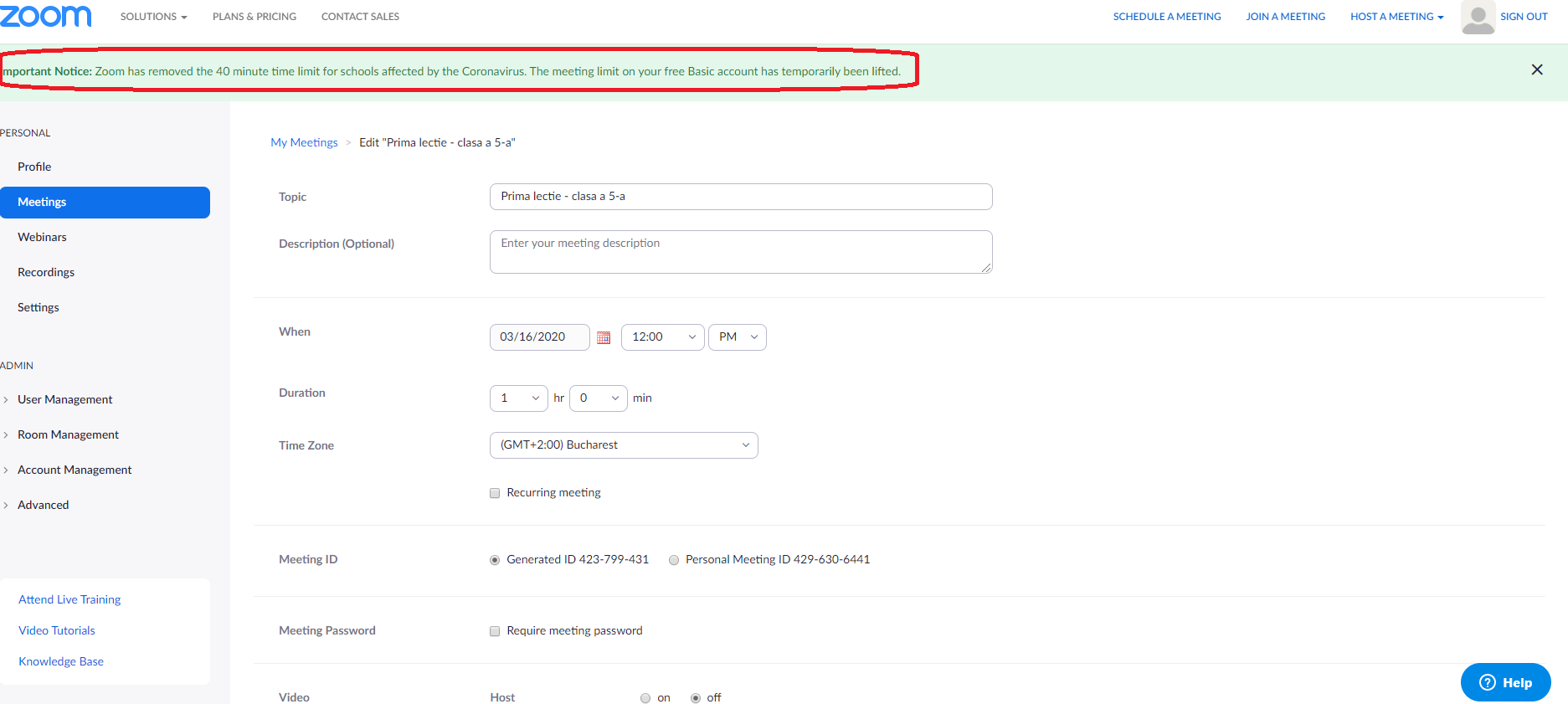Open Settings in sidebar
The width and height of the screenshot is (1568, 704).
point(39,307)
